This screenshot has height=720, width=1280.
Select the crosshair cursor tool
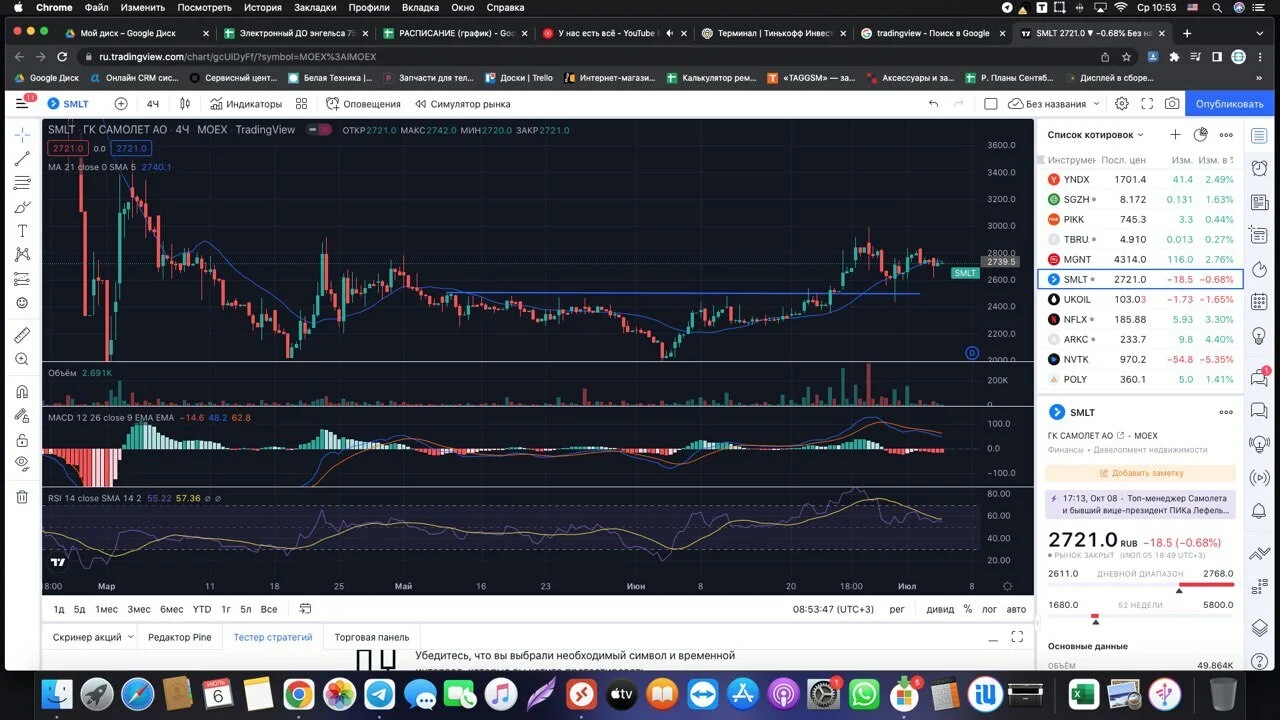click(x=22, y=134)
